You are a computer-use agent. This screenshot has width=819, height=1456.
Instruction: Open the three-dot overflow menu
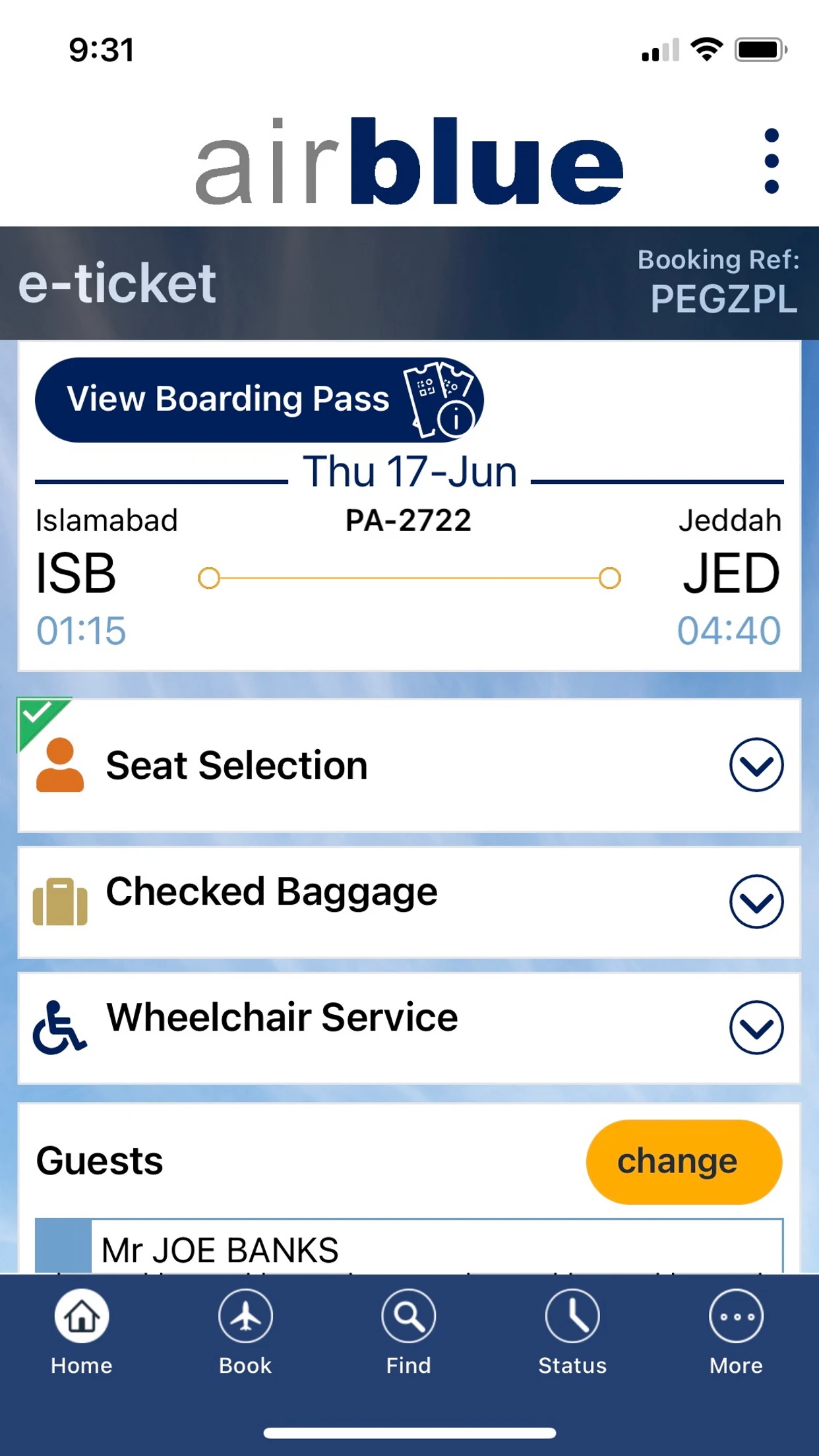pos(771,162)
